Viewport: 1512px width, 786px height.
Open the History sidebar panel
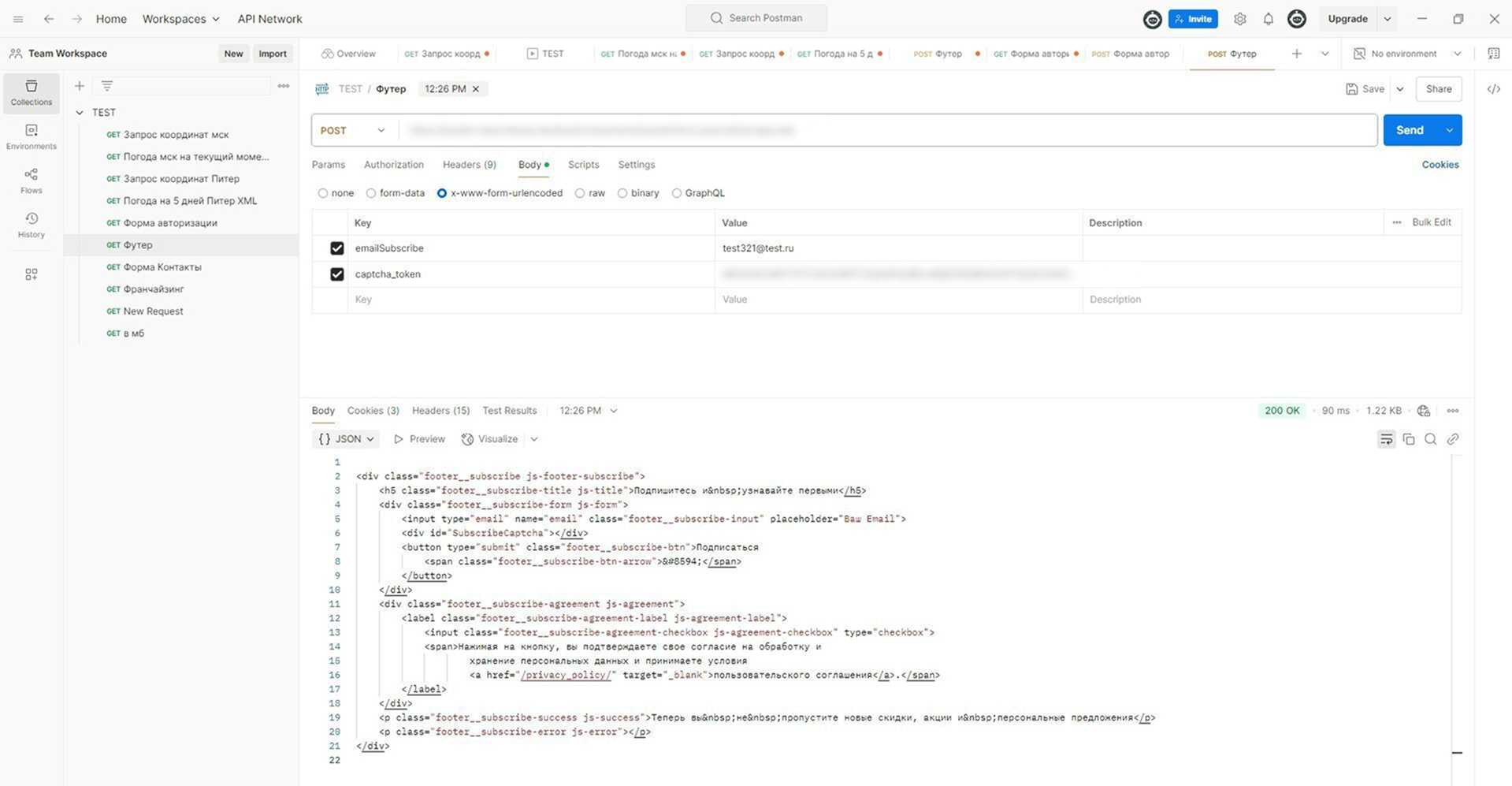point(32,225)
